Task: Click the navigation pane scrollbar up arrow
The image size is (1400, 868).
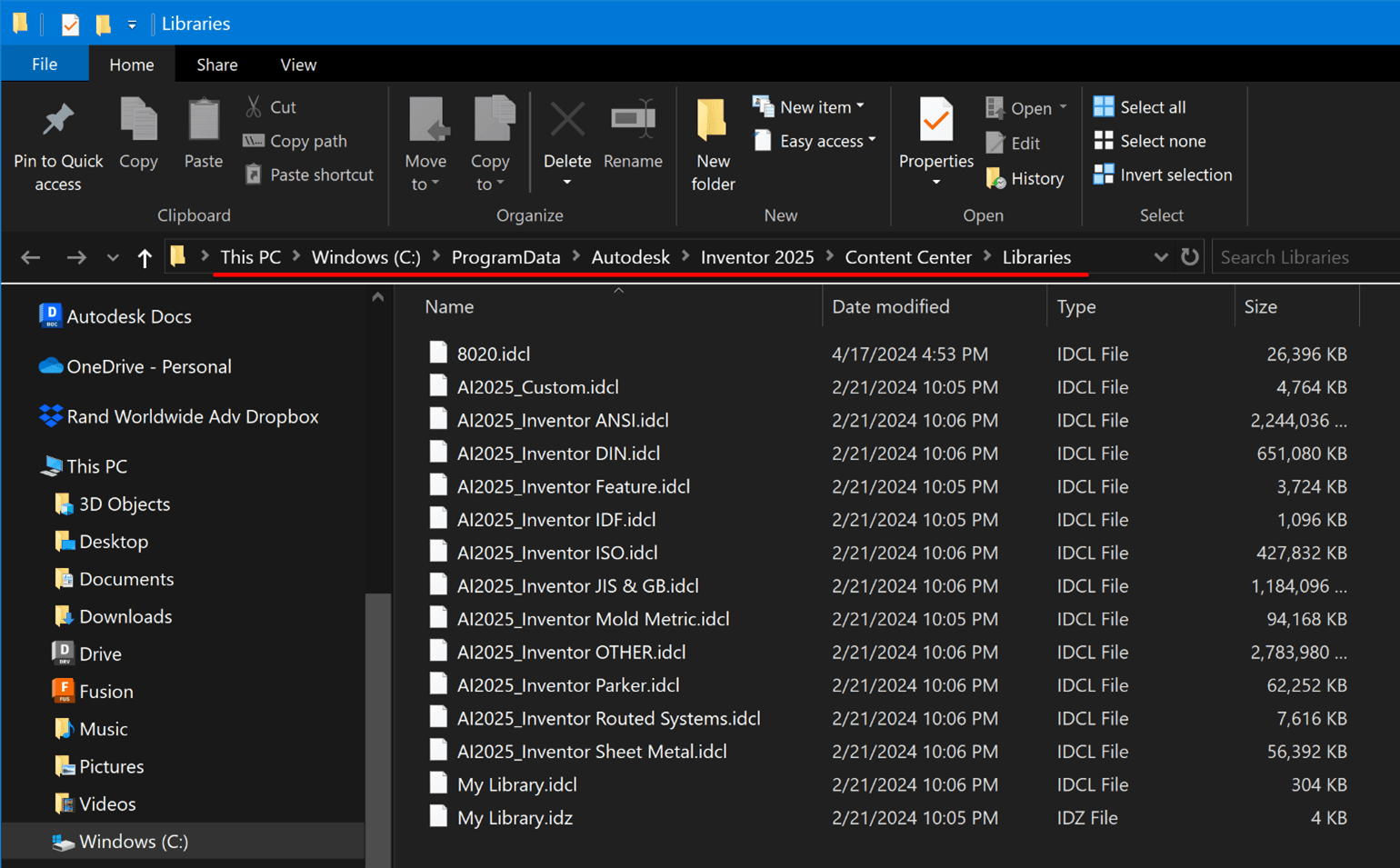Action: [x=378, y=297]
